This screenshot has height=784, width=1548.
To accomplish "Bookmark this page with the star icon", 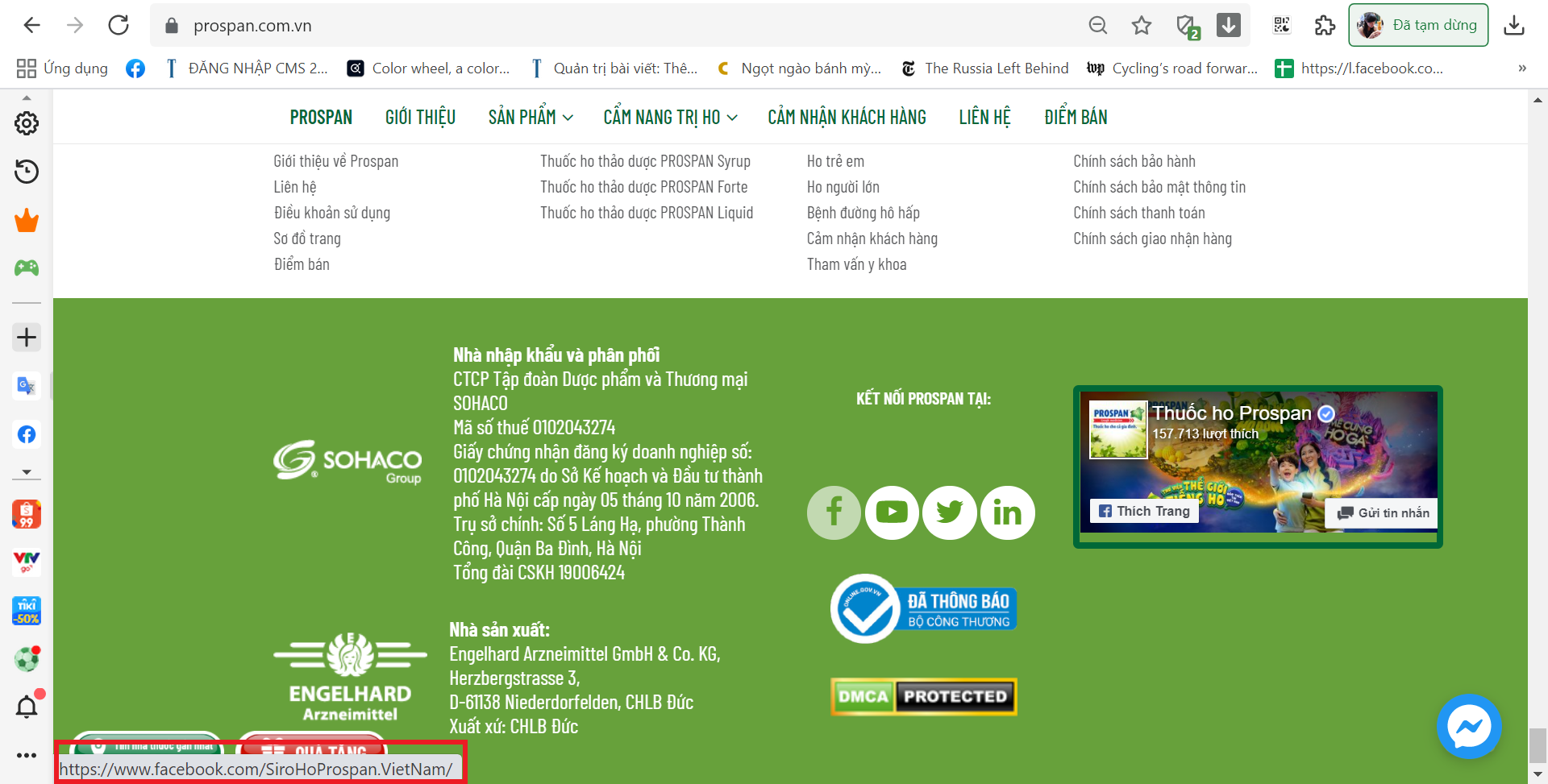I will pyautogui.click(x=1142, y=26).
